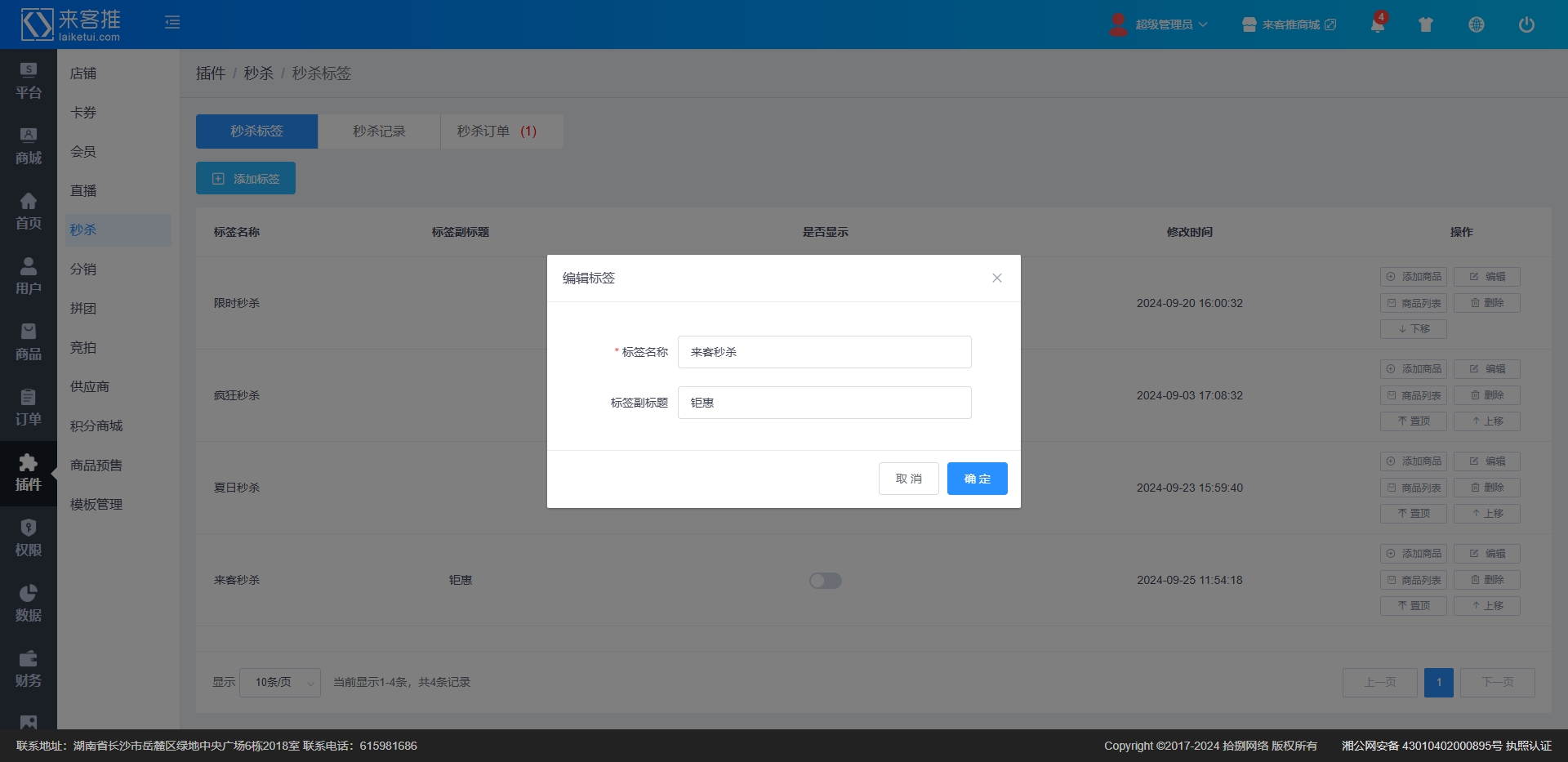Open the 10条/页 page size dropdown

(279, 683)
